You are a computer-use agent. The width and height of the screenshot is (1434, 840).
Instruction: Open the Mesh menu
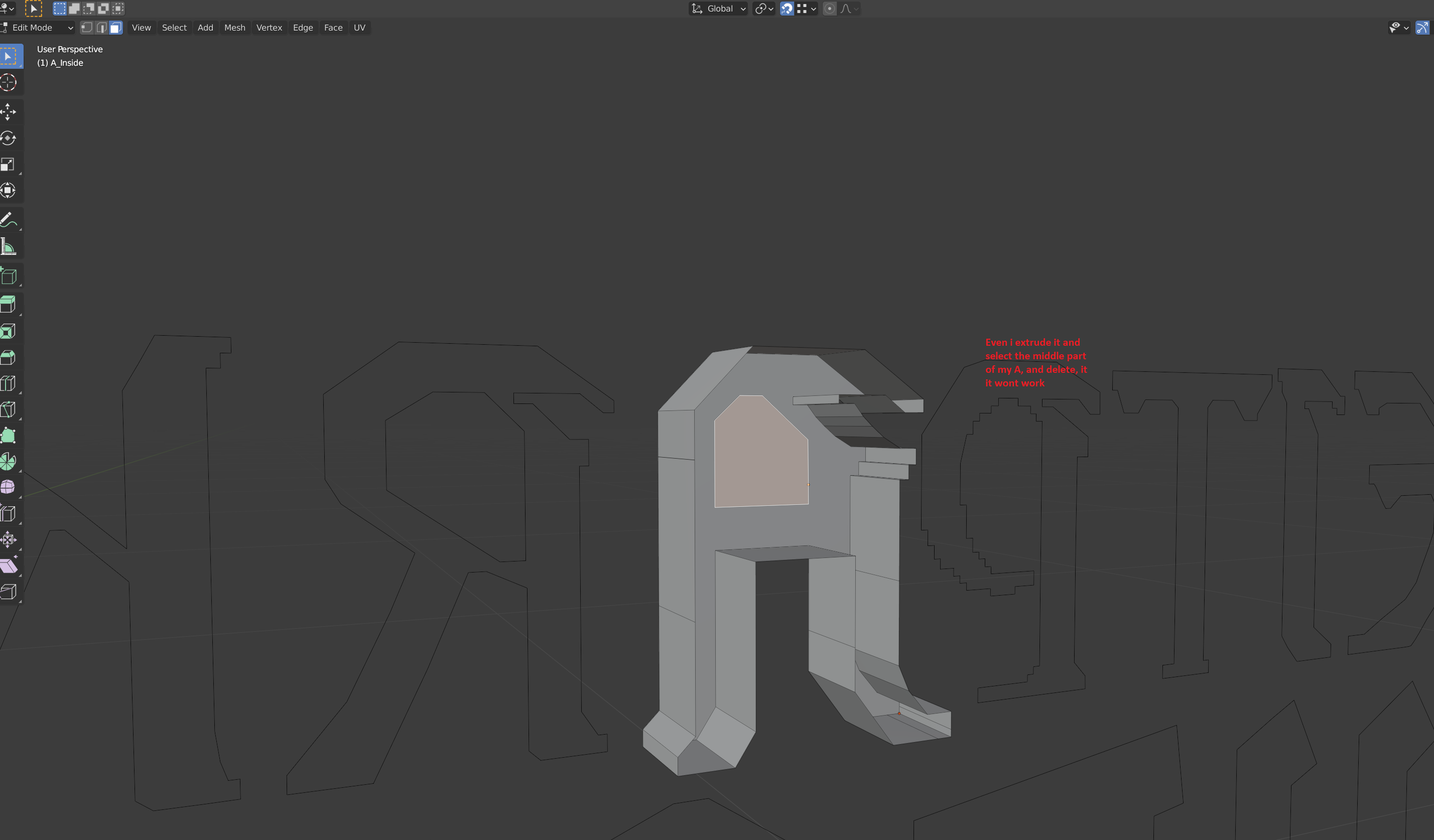[234, 27]
